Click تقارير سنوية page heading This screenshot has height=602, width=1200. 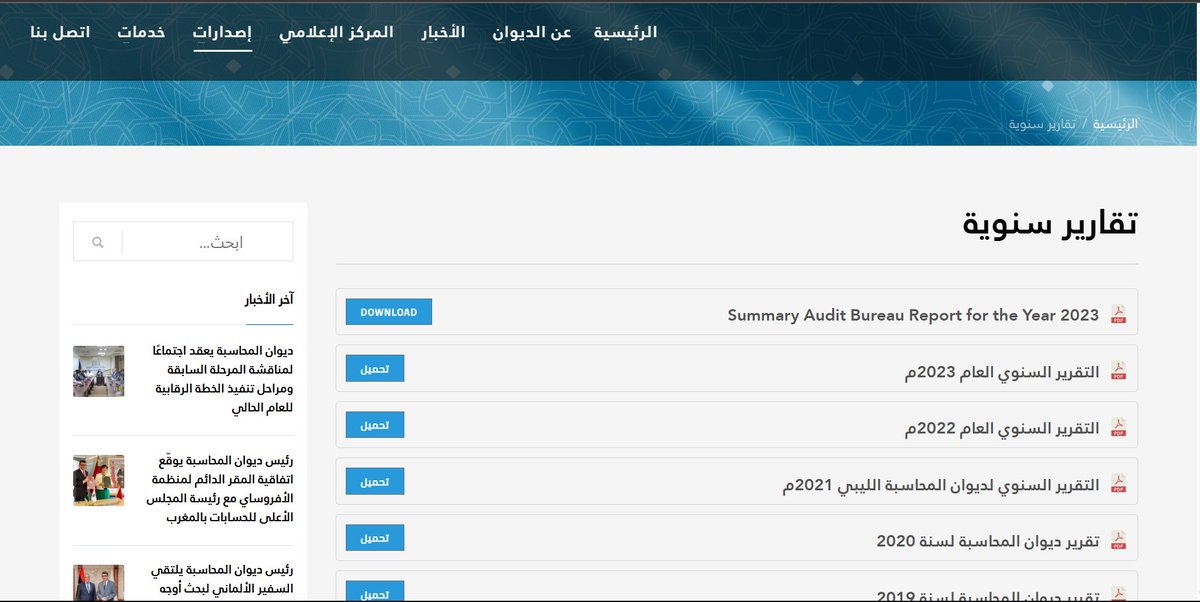(1050, 224)
